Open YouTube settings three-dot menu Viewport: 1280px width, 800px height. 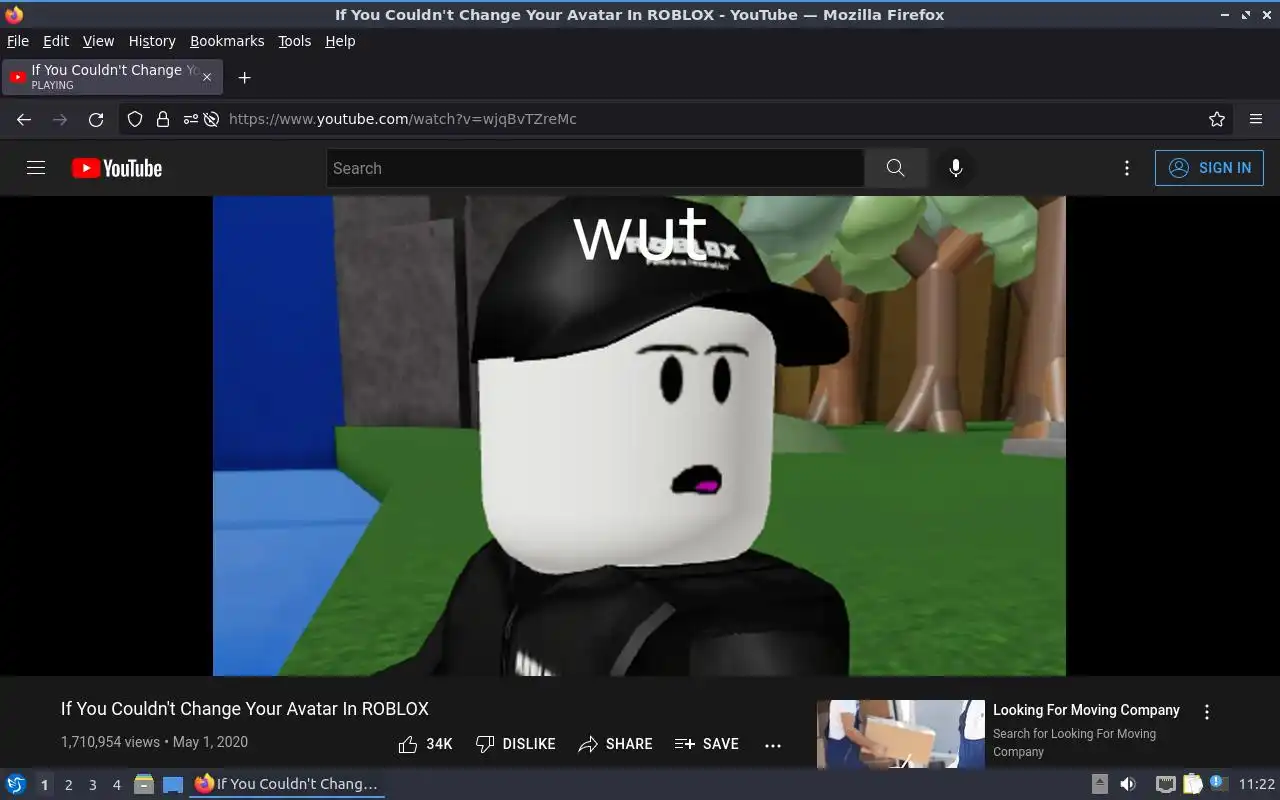[1127, 168]
